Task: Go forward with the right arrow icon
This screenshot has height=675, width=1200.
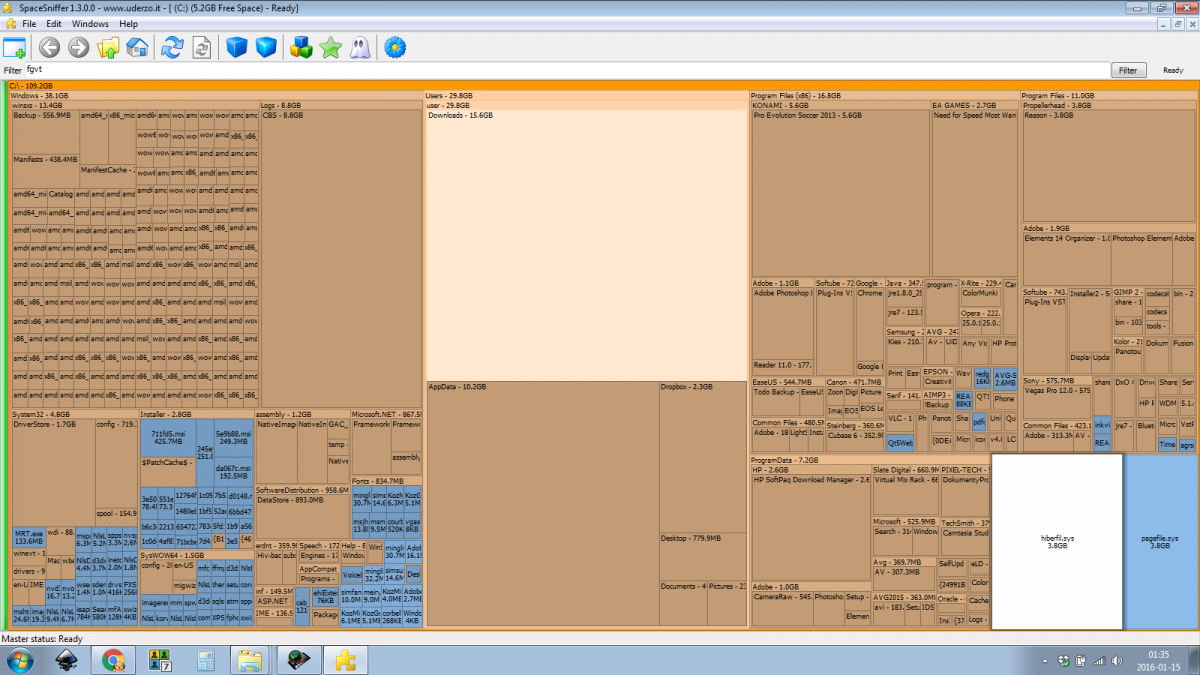Action: [x=79, y=47]
